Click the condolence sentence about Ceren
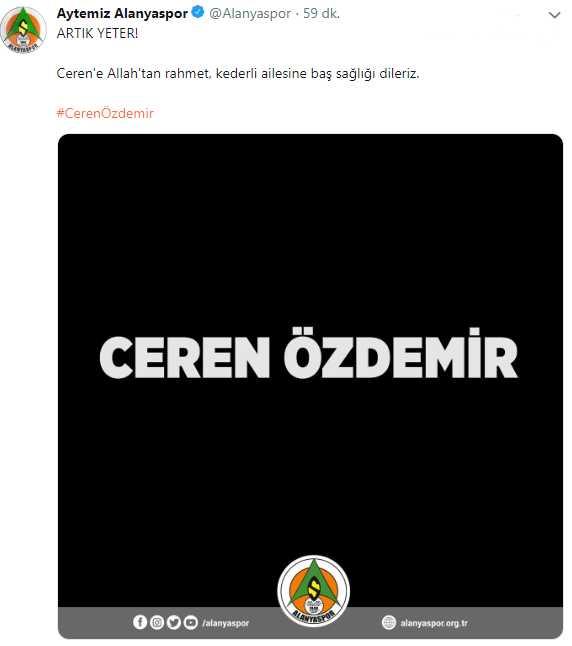 point(238,74)
